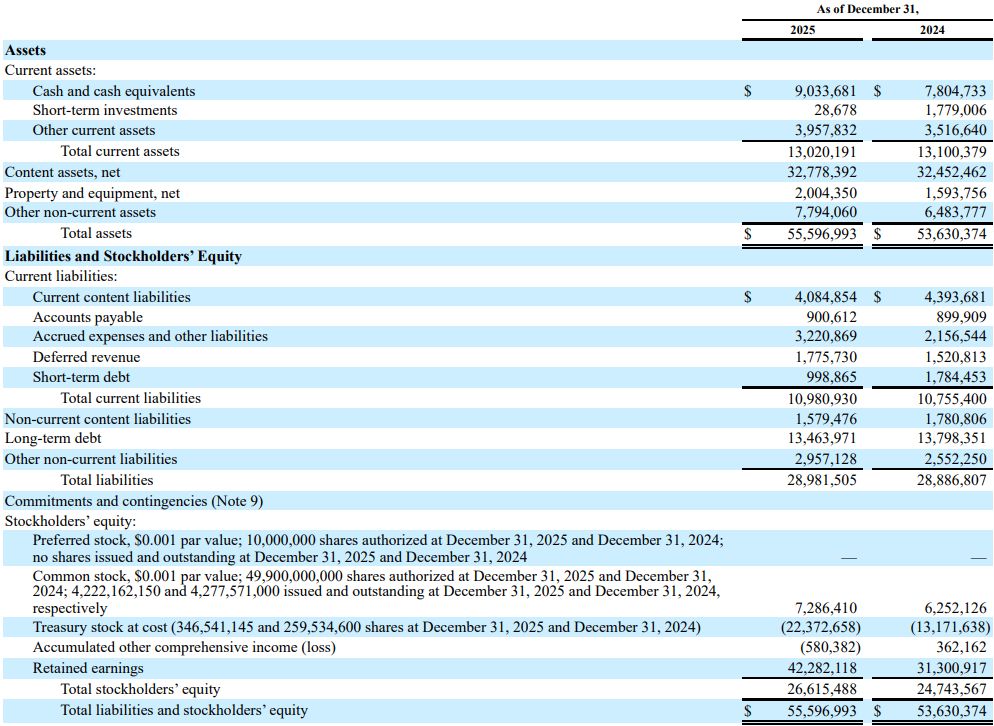Select Property and equipment, net label
Image resolution: width=994 pixels, height=726 pixels.
(x=92, y=193)
